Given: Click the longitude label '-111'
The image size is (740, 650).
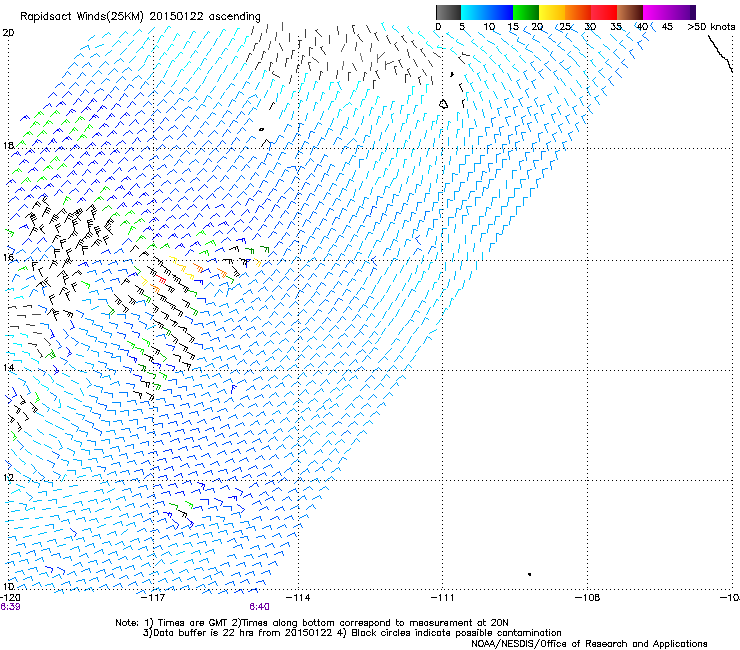Looking at the screenshot, I should [x=442, y=598].
